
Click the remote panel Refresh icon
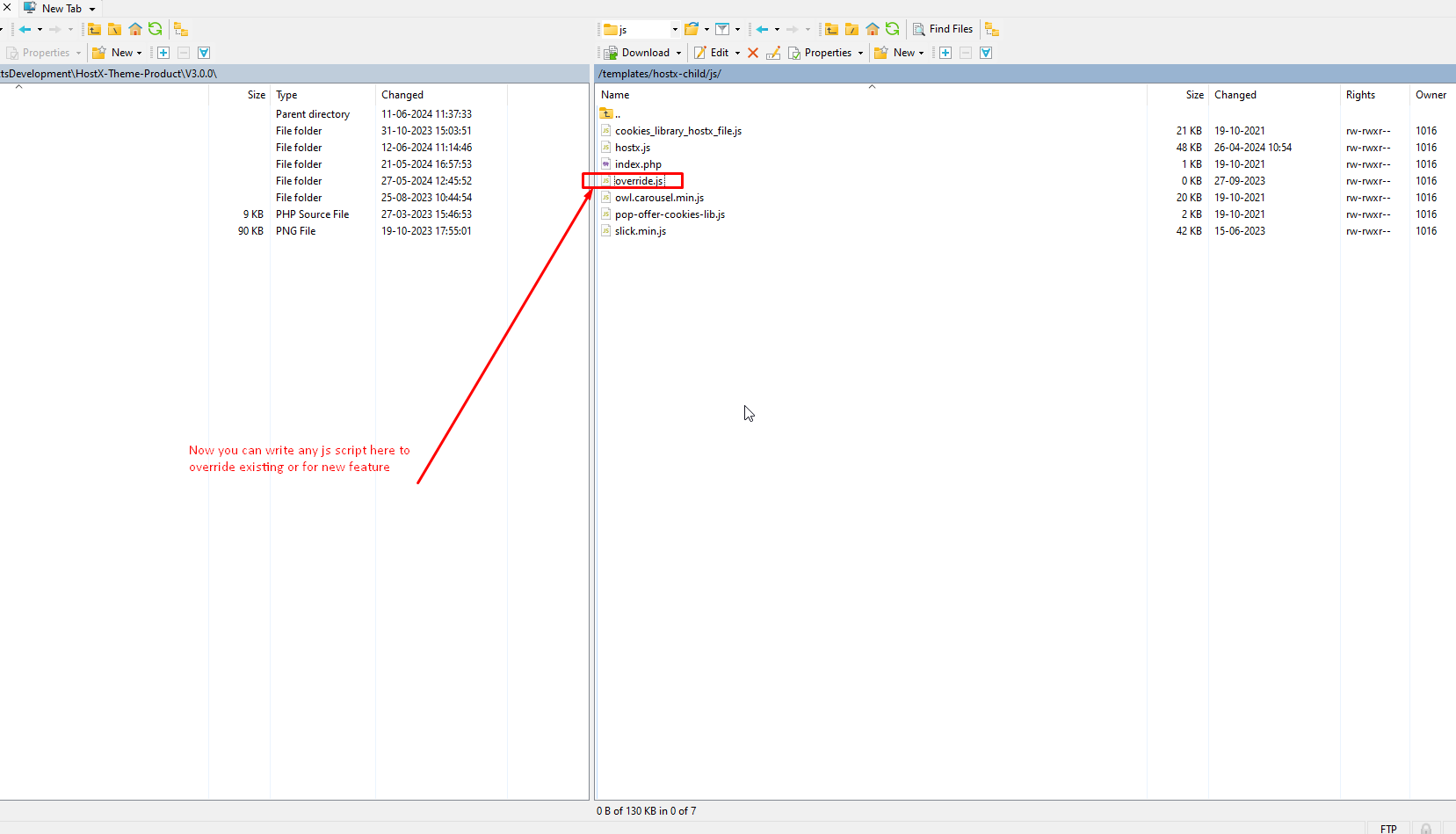click(x=892, y=29)
